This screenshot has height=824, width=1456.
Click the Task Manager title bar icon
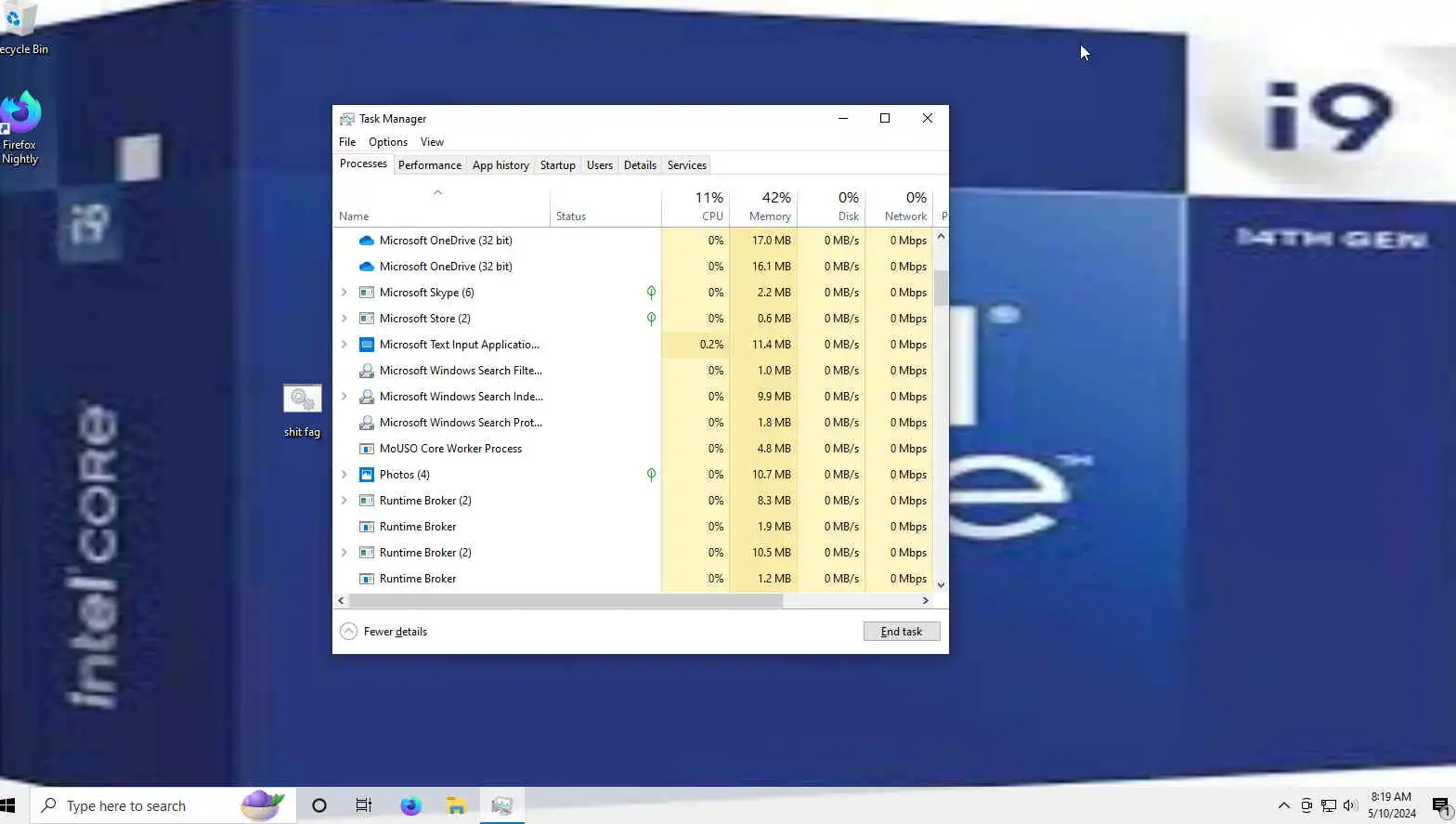pos(347,119)
